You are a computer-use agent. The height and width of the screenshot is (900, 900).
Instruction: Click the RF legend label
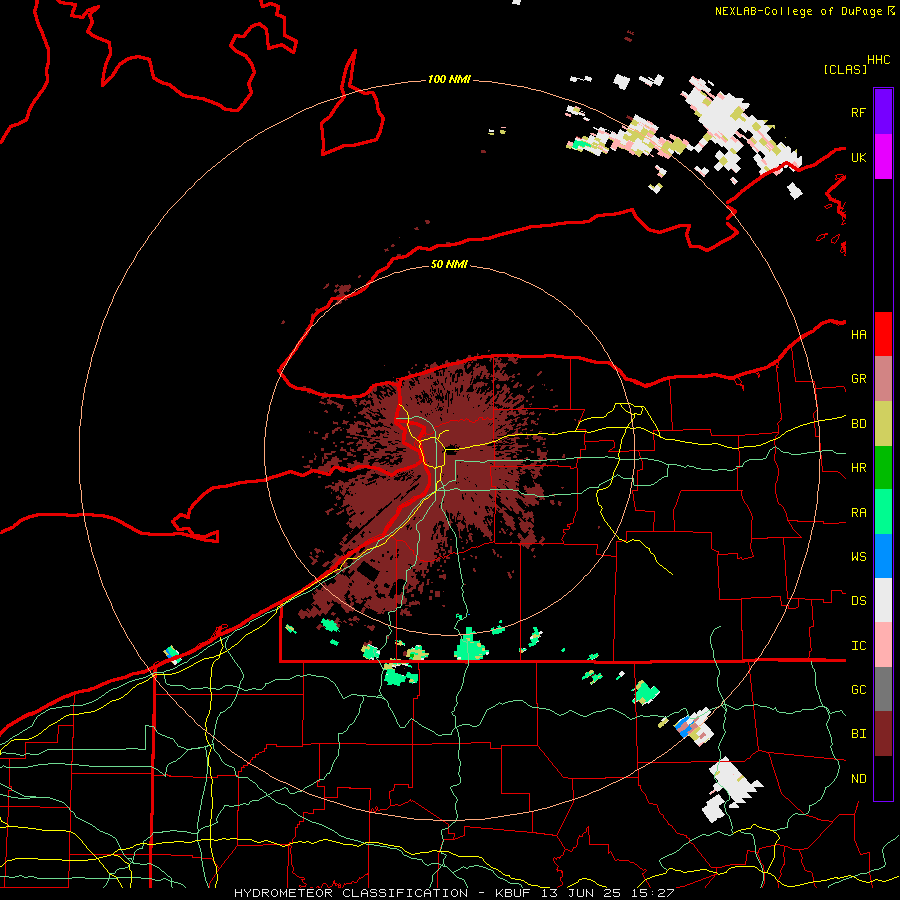(x=858, y=112)
